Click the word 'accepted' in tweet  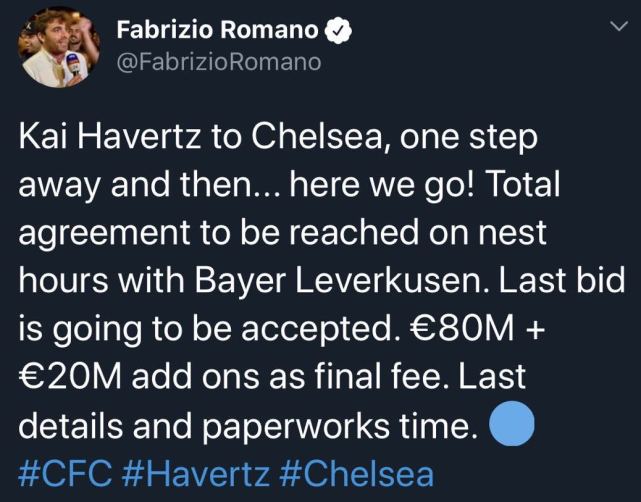[x=318, y=330]
